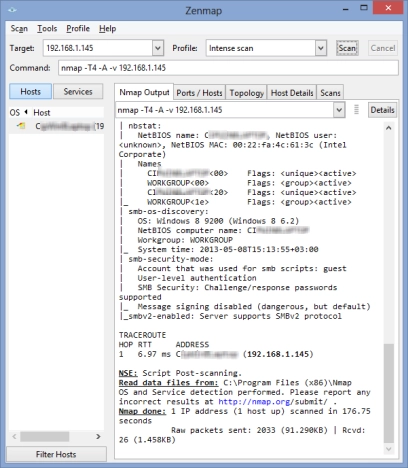Switch to the Nmap Output tab
This screenshot has width=408, height=468.
click(144, 92)
